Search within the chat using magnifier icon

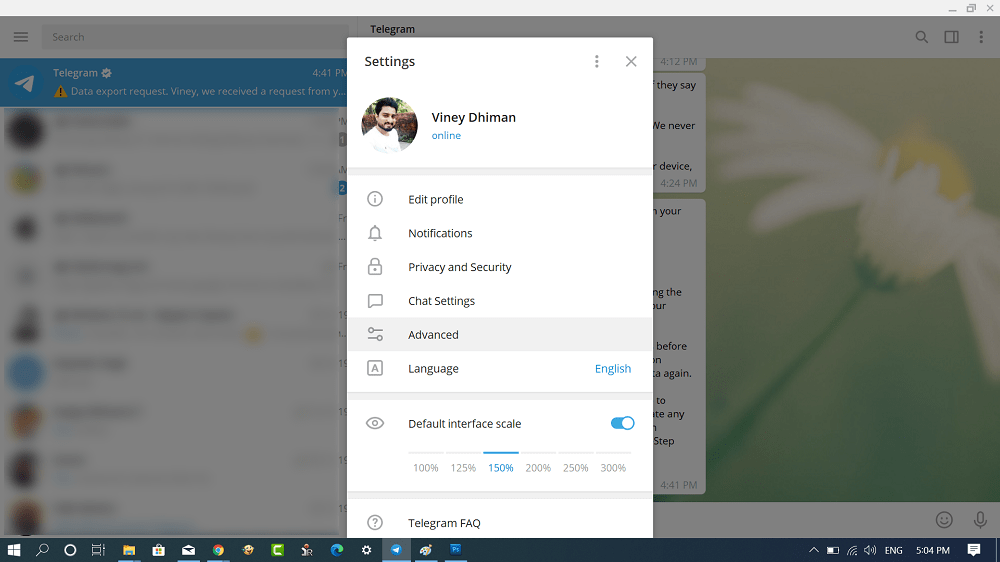pyautogui.click(x=922, y=37)
